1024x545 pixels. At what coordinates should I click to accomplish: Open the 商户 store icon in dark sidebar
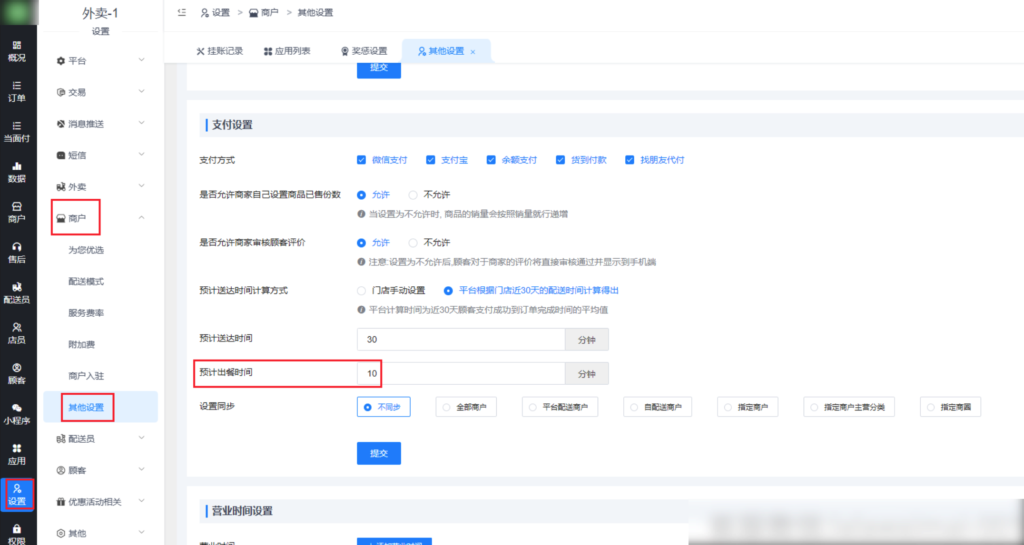(17, 213)
